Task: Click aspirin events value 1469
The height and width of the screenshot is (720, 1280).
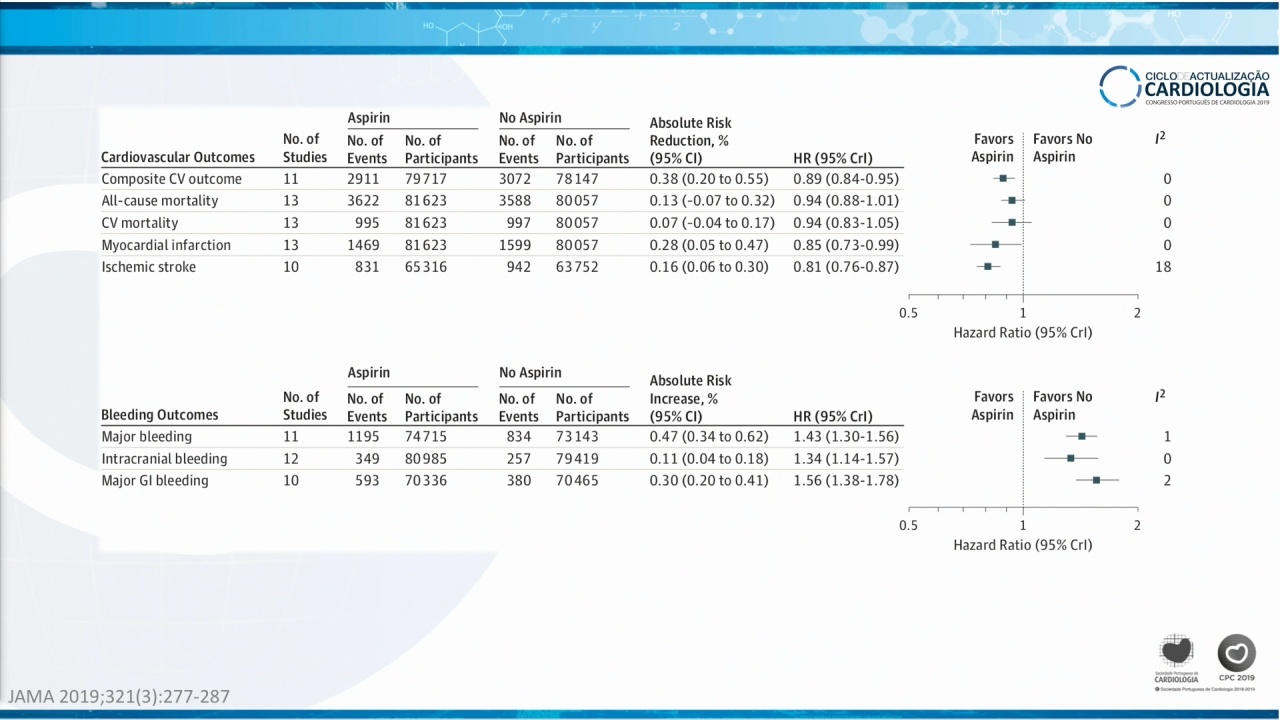Action: pyautogui.click(x=364, y=245)
